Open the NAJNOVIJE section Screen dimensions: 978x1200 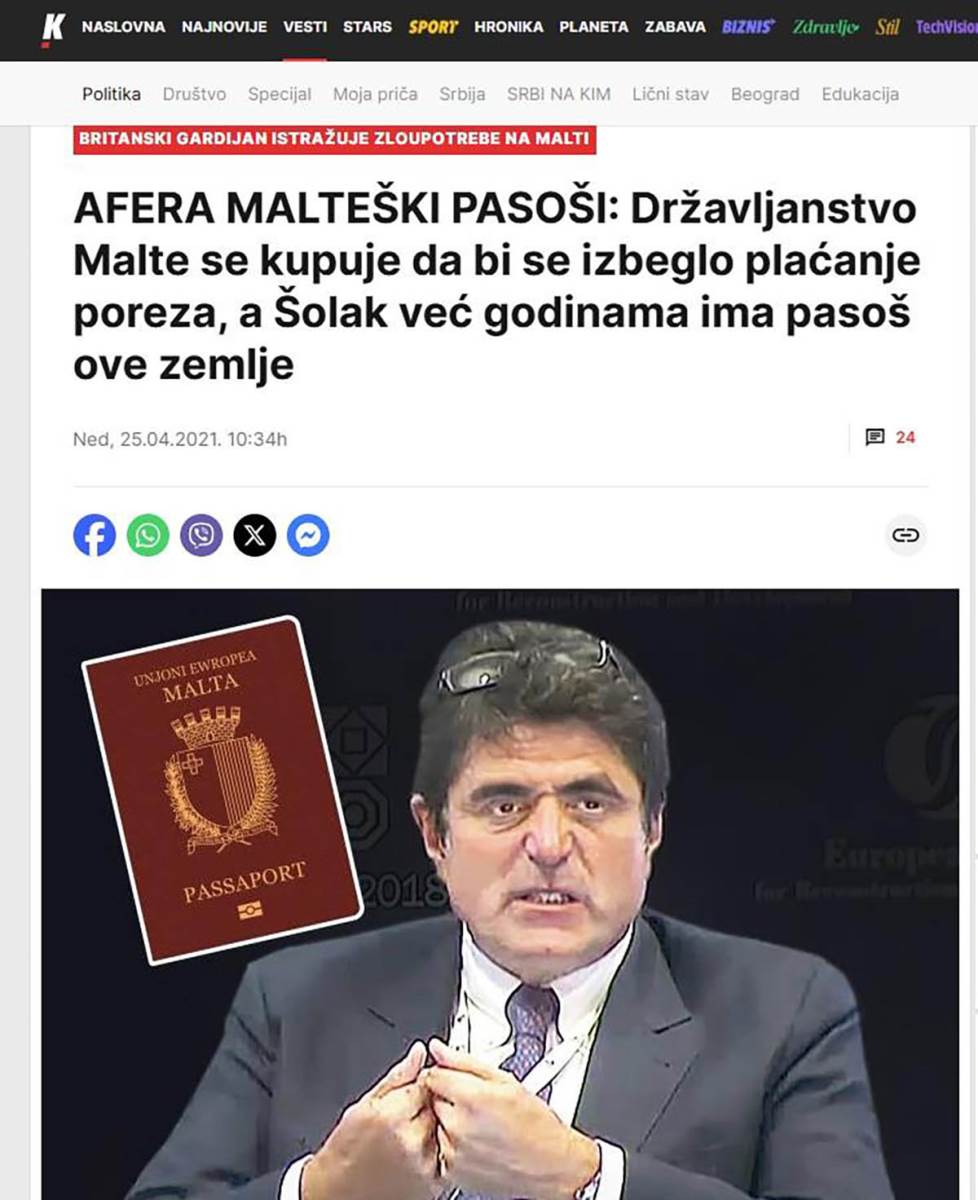pyautogui.click(x=224, y=27)
